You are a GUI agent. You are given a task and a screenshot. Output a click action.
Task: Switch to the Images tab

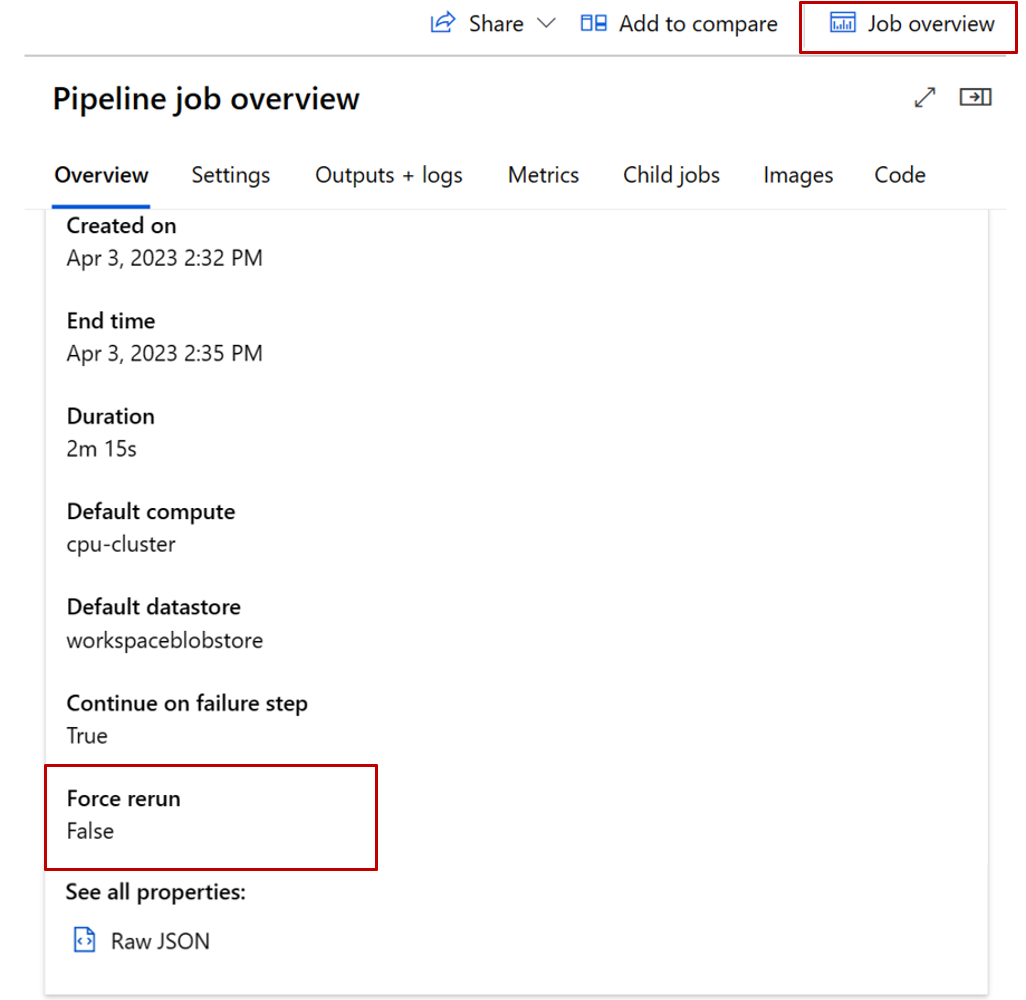click(798, 175)
